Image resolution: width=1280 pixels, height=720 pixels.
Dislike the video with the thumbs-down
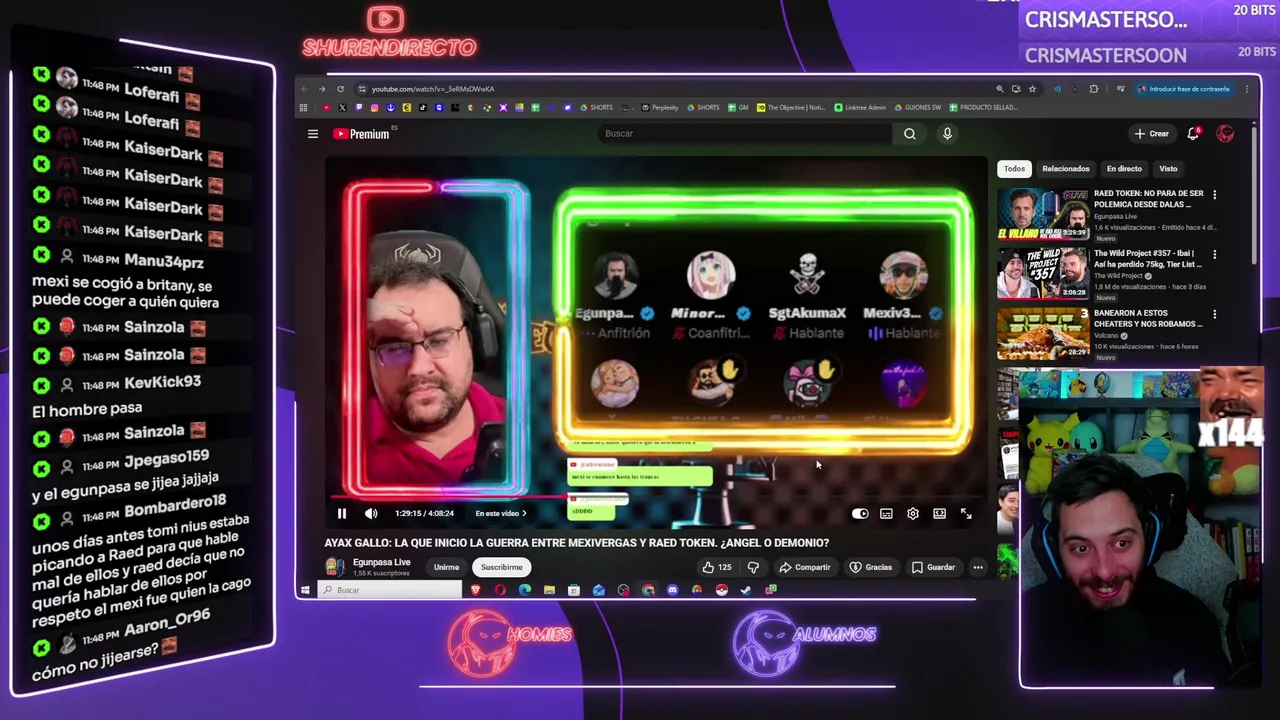click(753, 567)
